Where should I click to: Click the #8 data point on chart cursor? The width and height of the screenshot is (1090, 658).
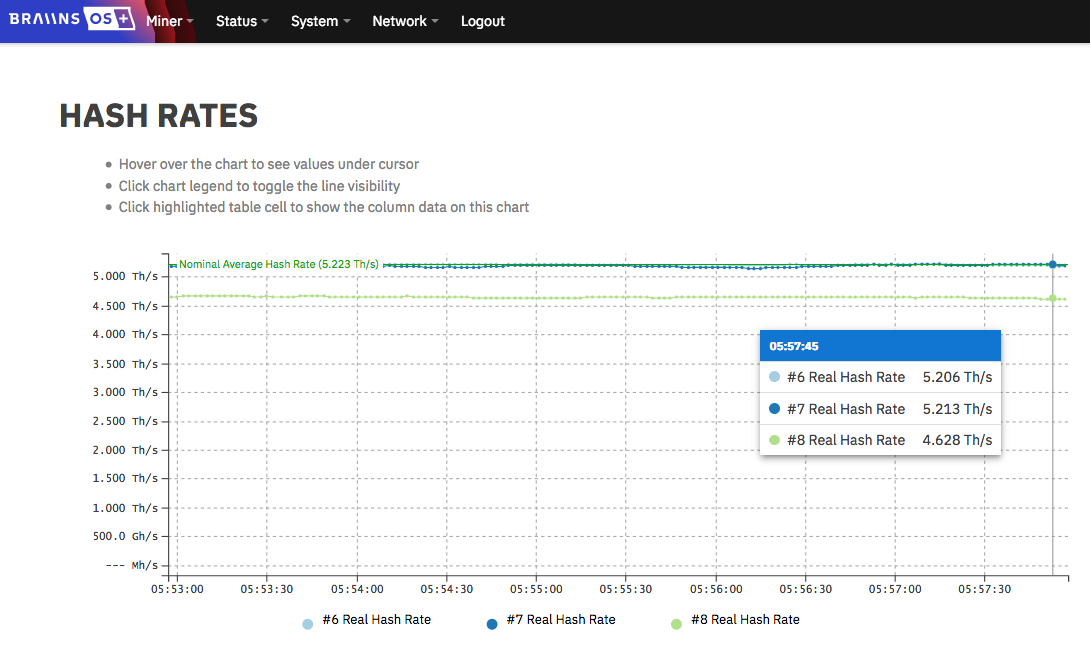(x=1053, y=298)
